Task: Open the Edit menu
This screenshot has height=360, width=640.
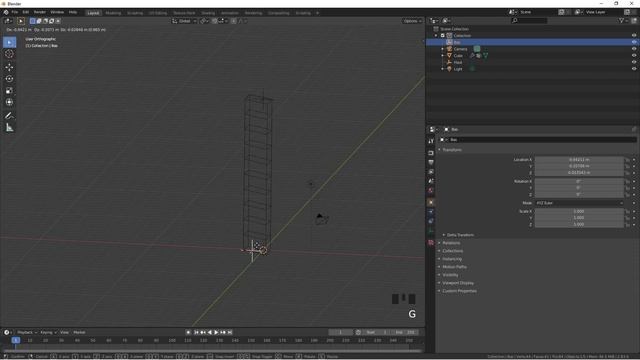Action: 26,12
